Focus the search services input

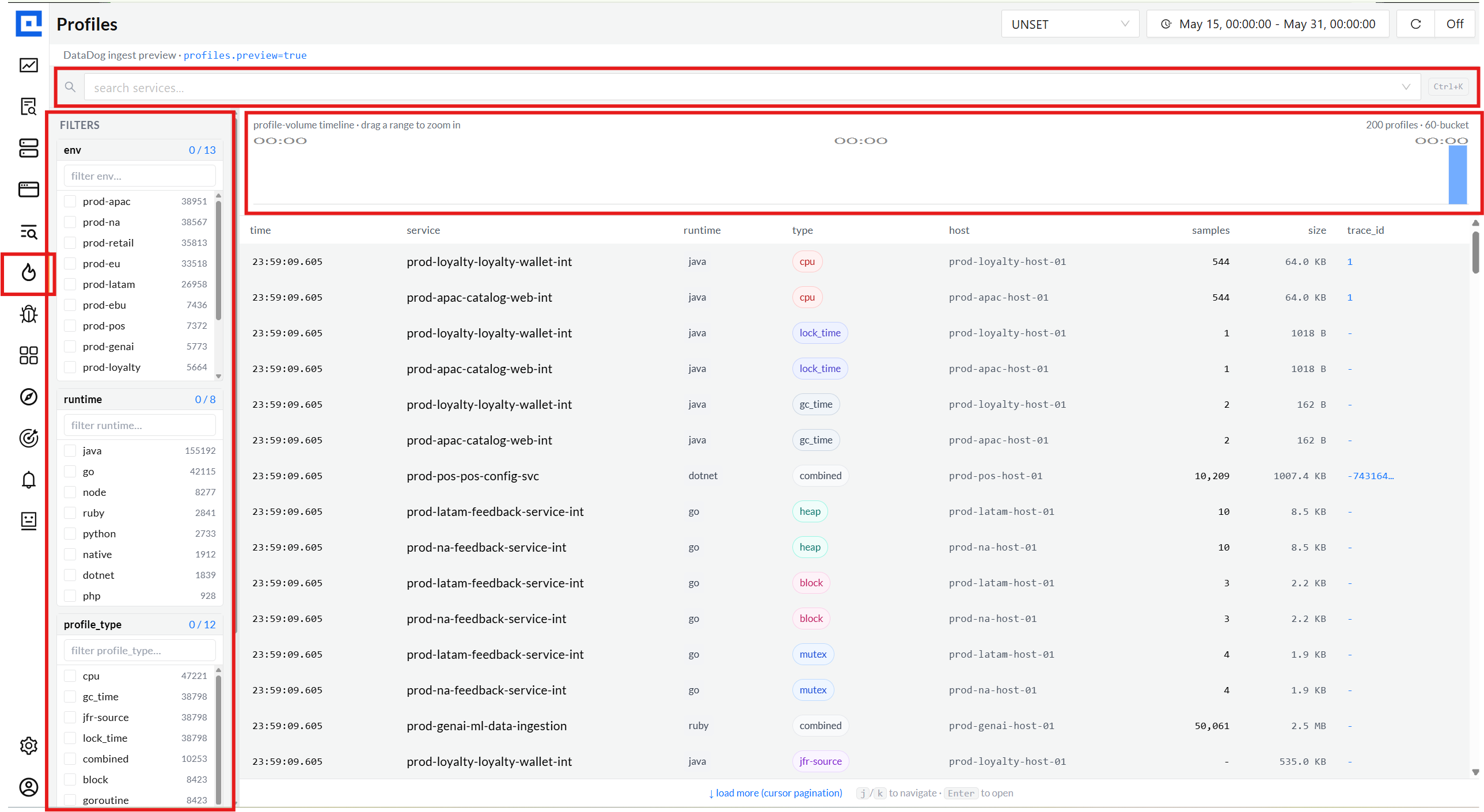752,87
